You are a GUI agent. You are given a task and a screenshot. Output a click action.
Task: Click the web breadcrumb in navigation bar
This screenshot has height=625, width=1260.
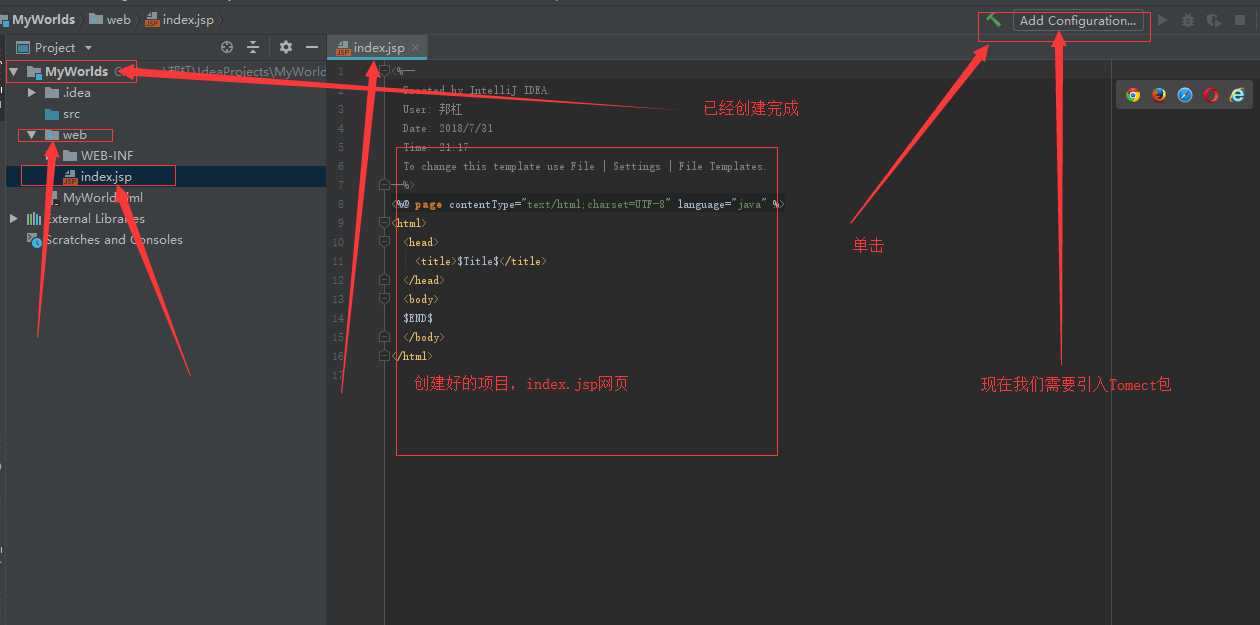[110, 19]
